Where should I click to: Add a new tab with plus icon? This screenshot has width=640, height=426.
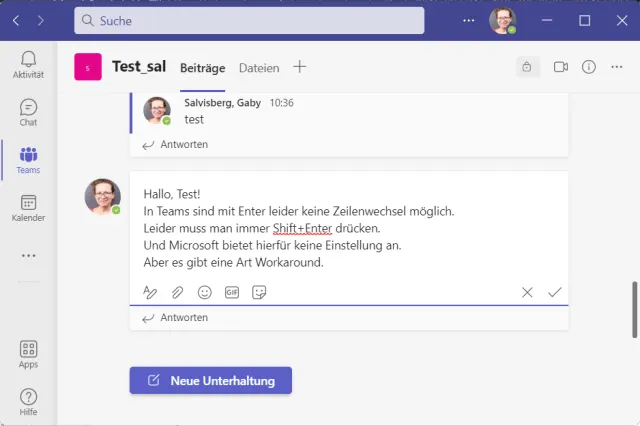click(300, 67)
